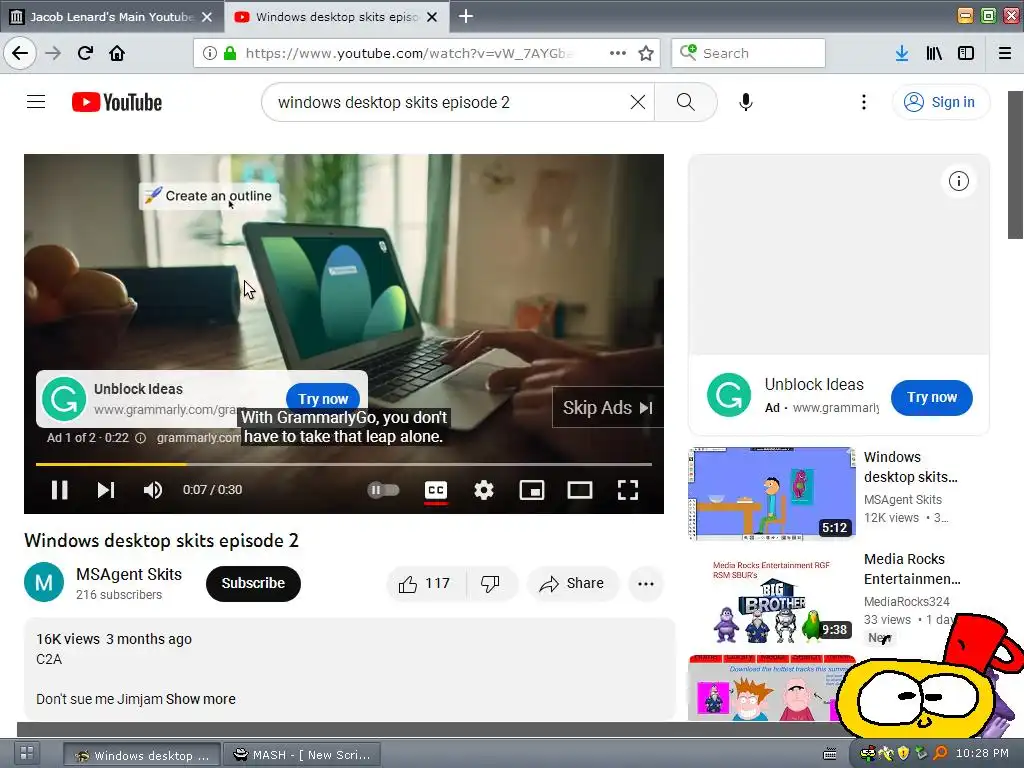Go forward in browser history

point(53,53)
